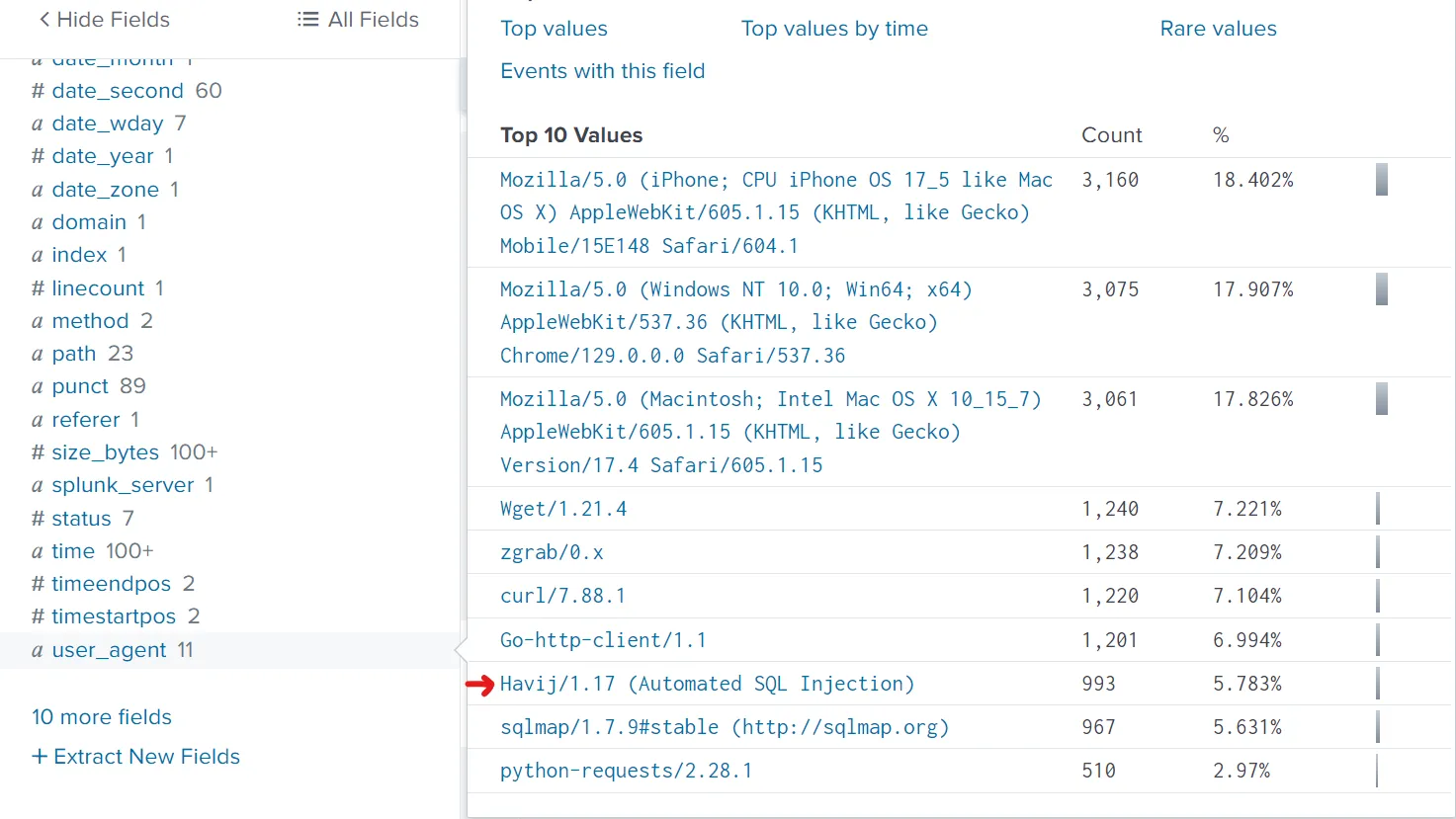Click Events with this field link
Image resolution: width=1456 pixels, height=819 pixels.
click(x=602, y=71)
